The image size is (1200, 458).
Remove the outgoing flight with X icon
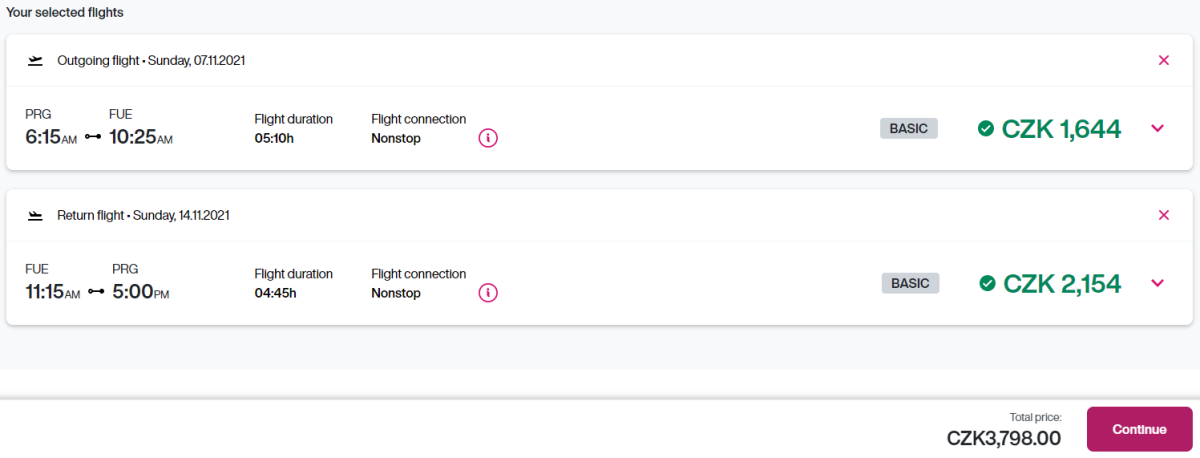(1163, 60)
